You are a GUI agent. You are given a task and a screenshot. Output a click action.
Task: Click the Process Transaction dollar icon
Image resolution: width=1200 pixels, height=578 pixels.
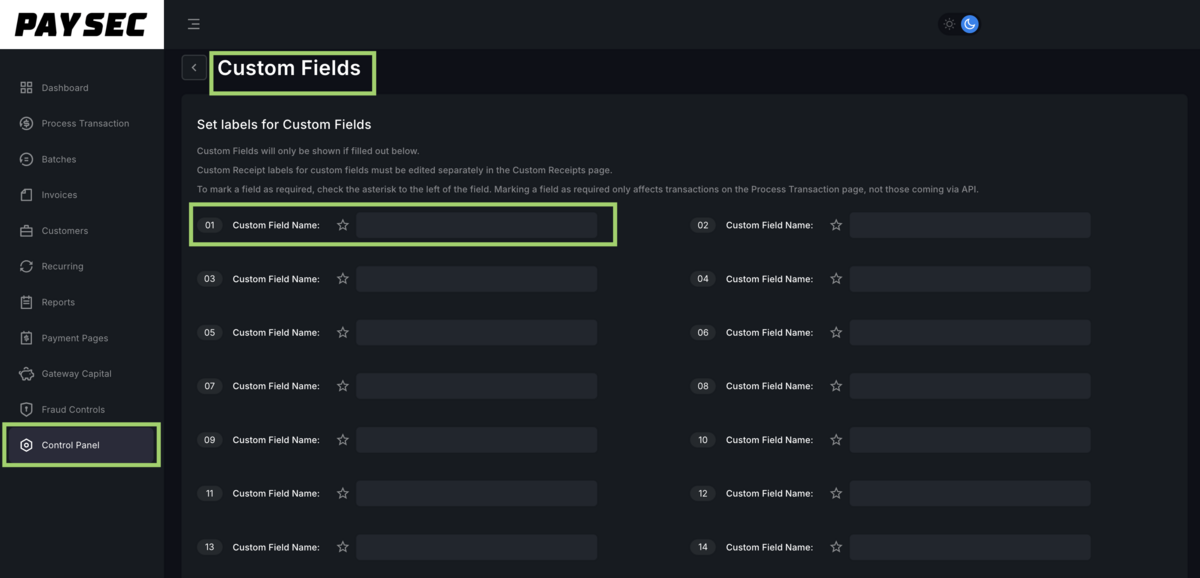click(x=26, y=124)
